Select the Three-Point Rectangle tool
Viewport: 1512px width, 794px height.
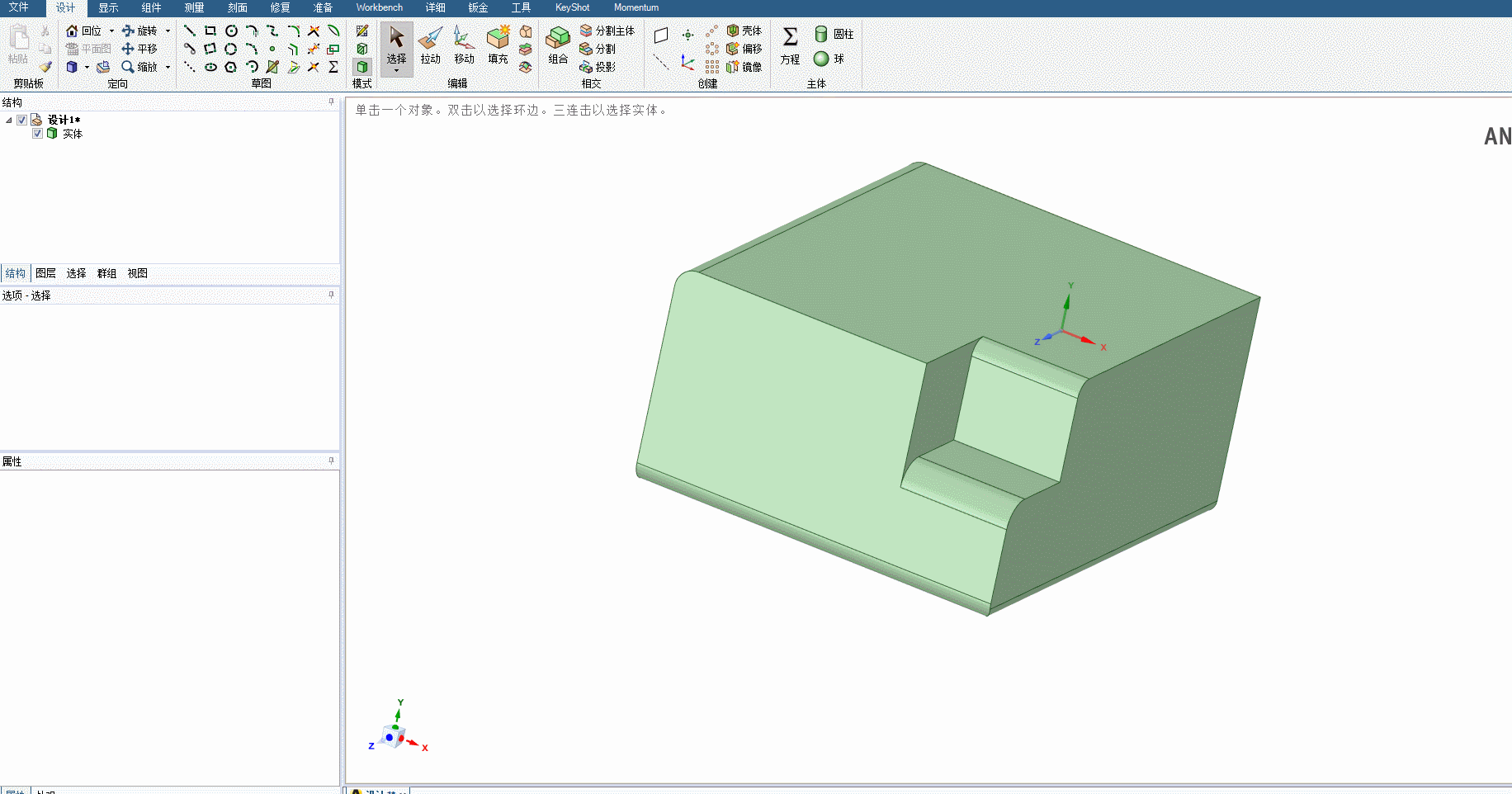point(210,50)
